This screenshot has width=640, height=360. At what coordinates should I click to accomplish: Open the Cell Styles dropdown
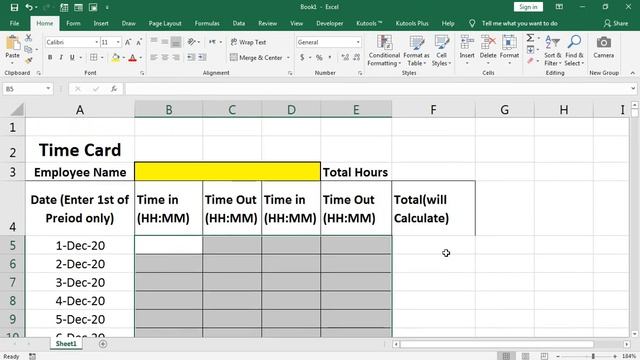pyautogui.click(x=442, y=51)
